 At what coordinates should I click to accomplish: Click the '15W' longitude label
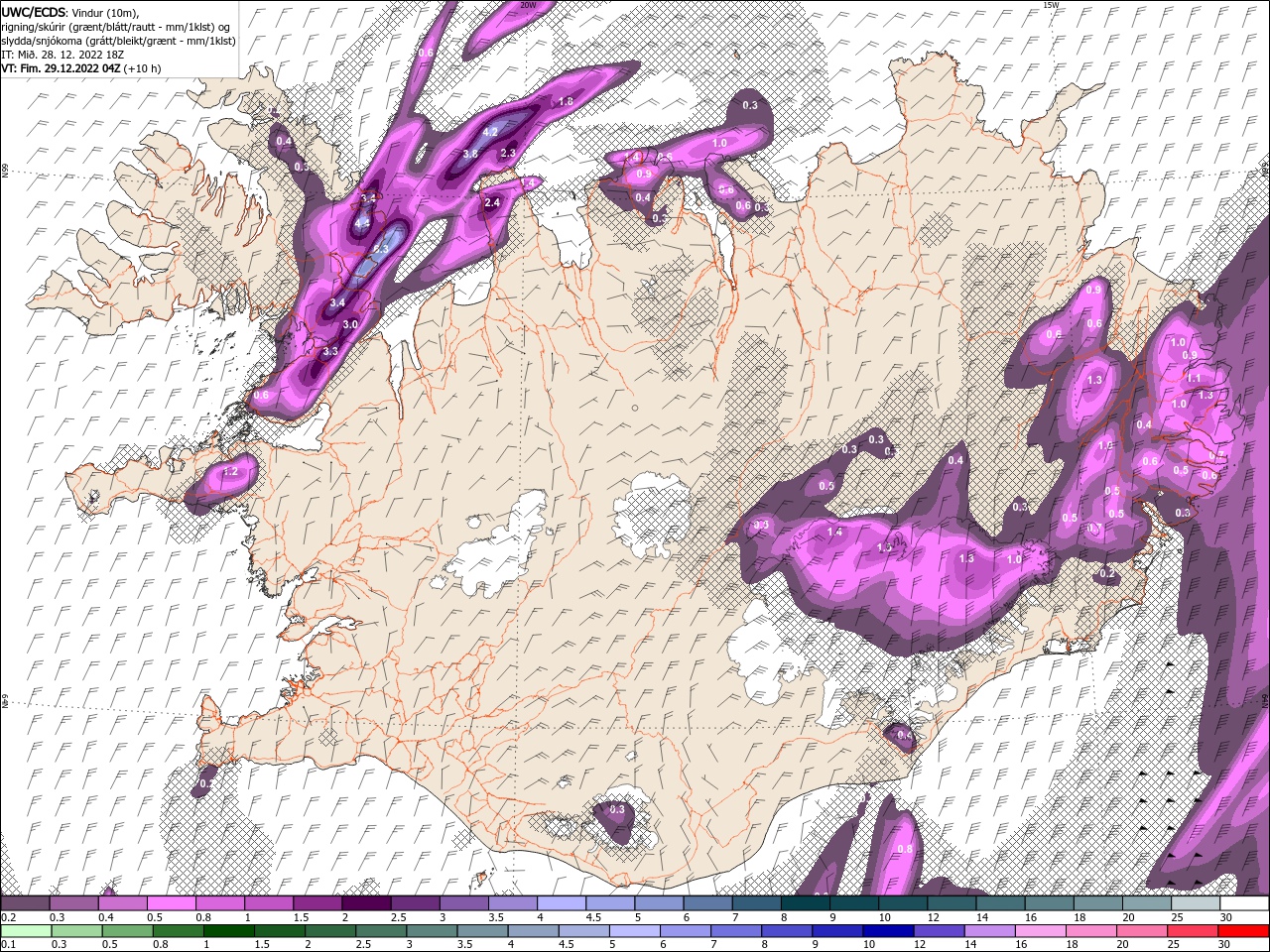(1052, 5)
